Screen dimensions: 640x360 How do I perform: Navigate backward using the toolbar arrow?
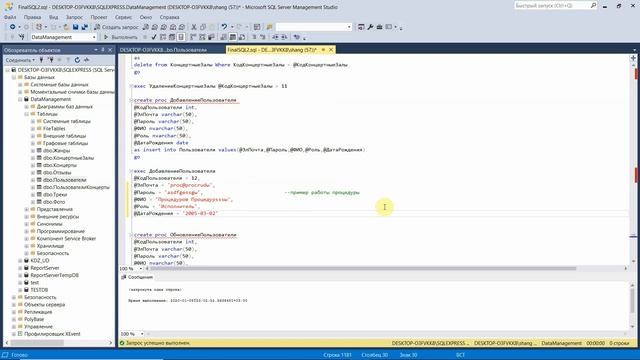(13, 27)
